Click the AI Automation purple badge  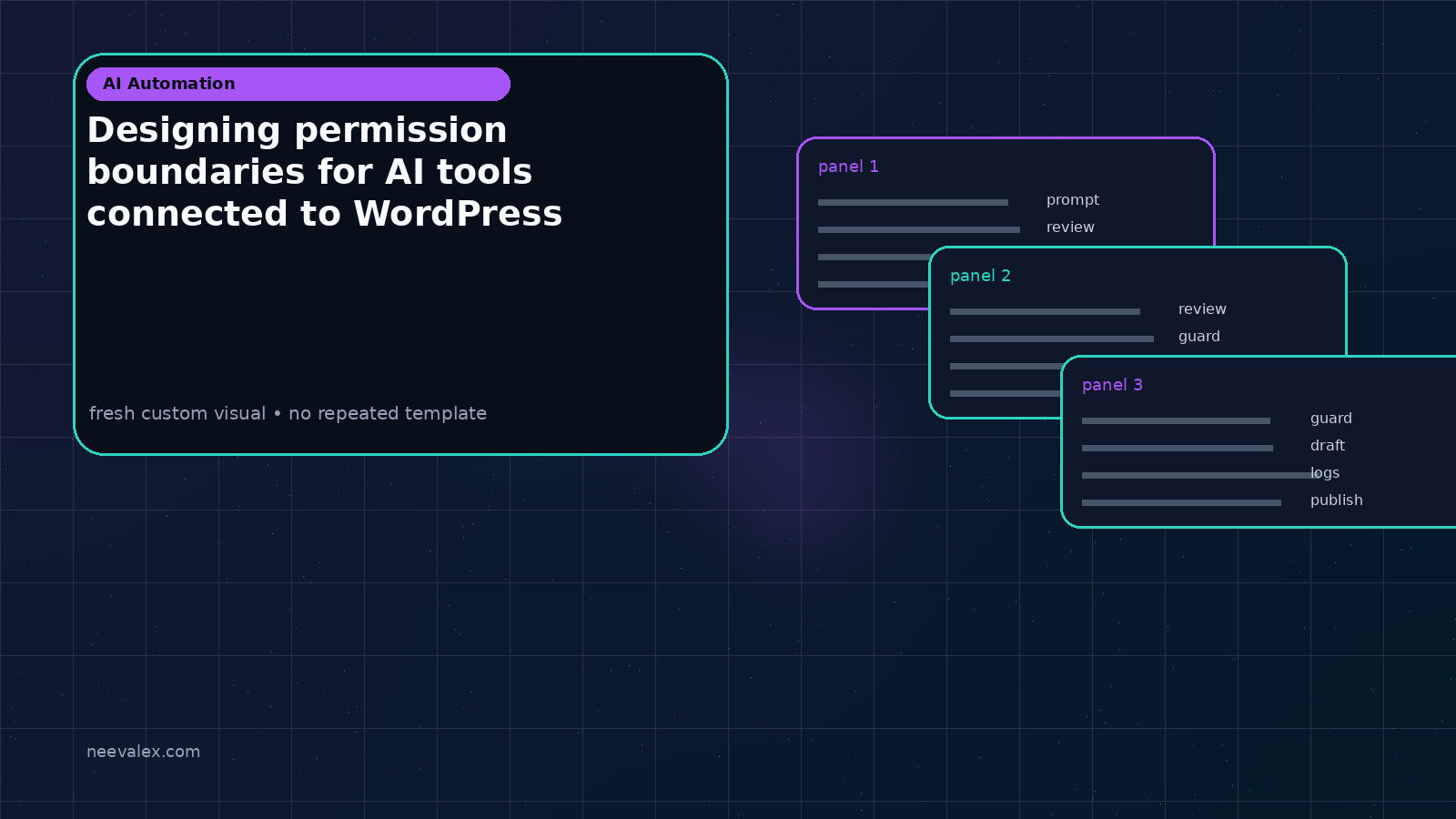point(298,84)
